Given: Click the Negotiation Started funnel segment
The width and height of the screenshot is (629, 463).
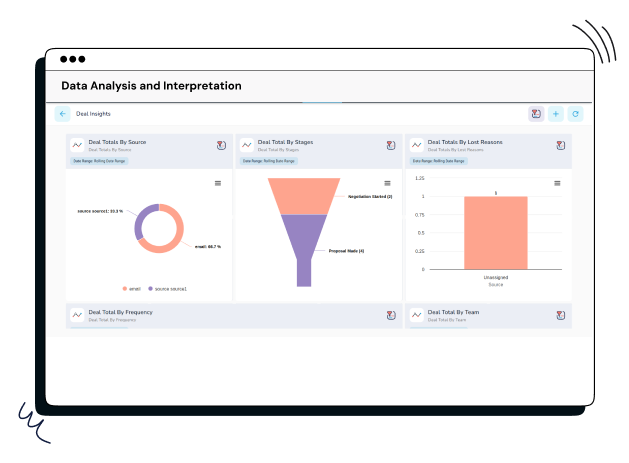Looking at the screenshot, I should (x=305, y=196).
